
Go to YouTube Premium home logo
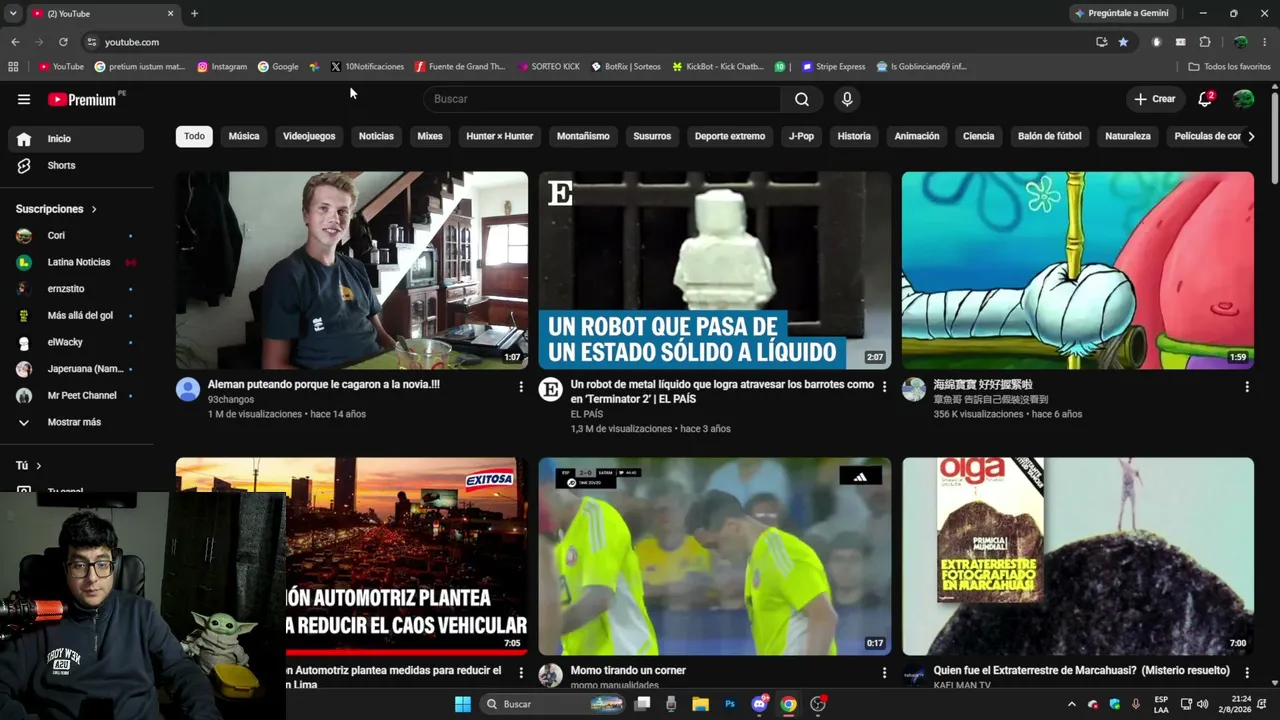[x=84, y=99]
